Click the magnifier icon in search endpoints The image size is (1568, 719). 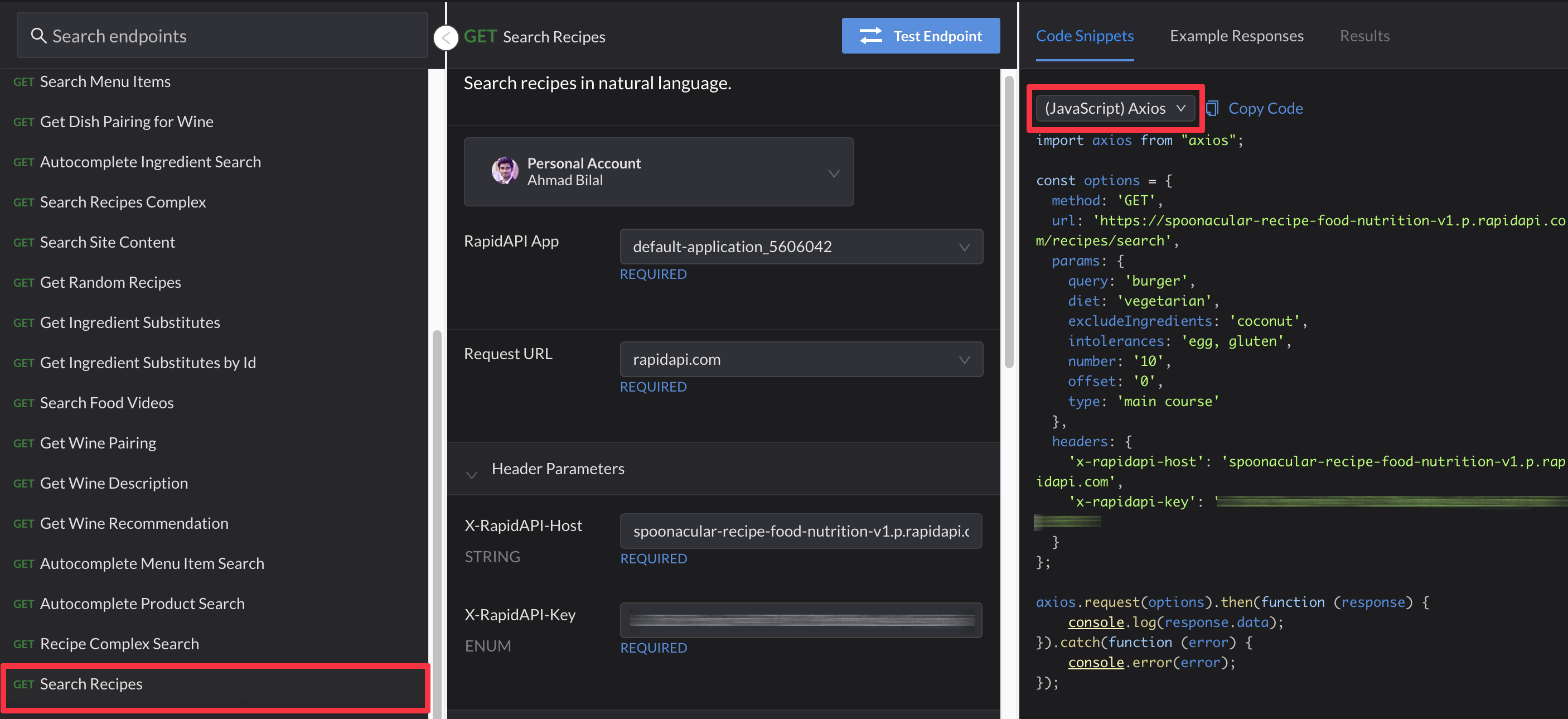click(x=38, y=36)
